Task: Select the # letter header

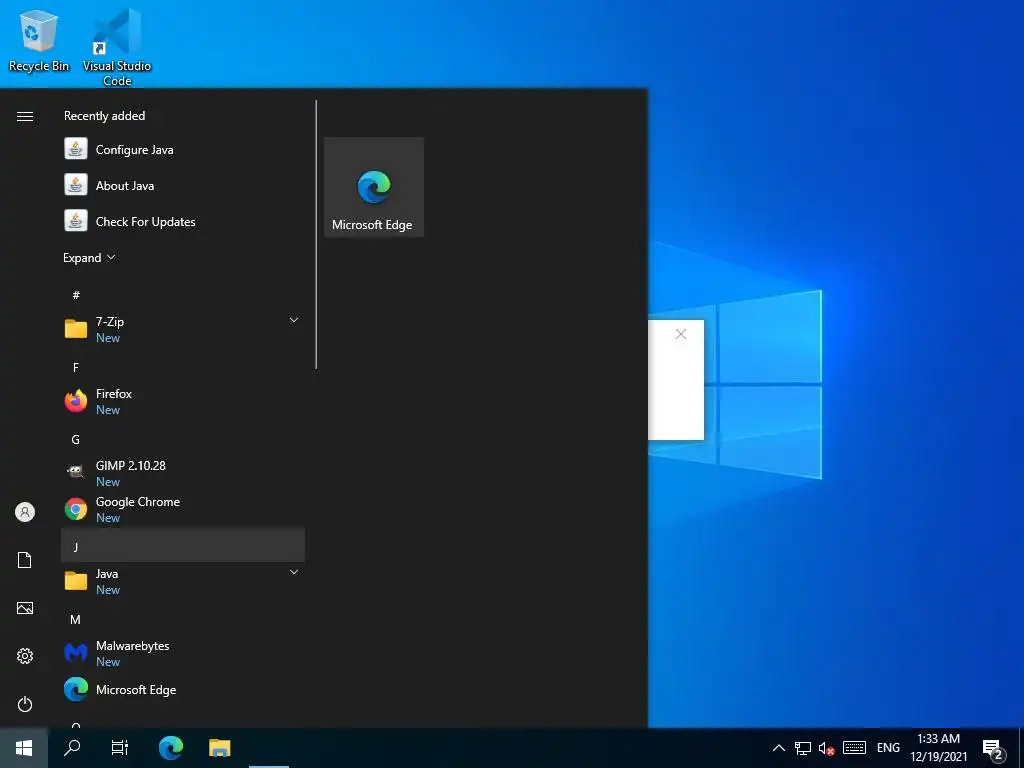Action: [x=76, y=295]
